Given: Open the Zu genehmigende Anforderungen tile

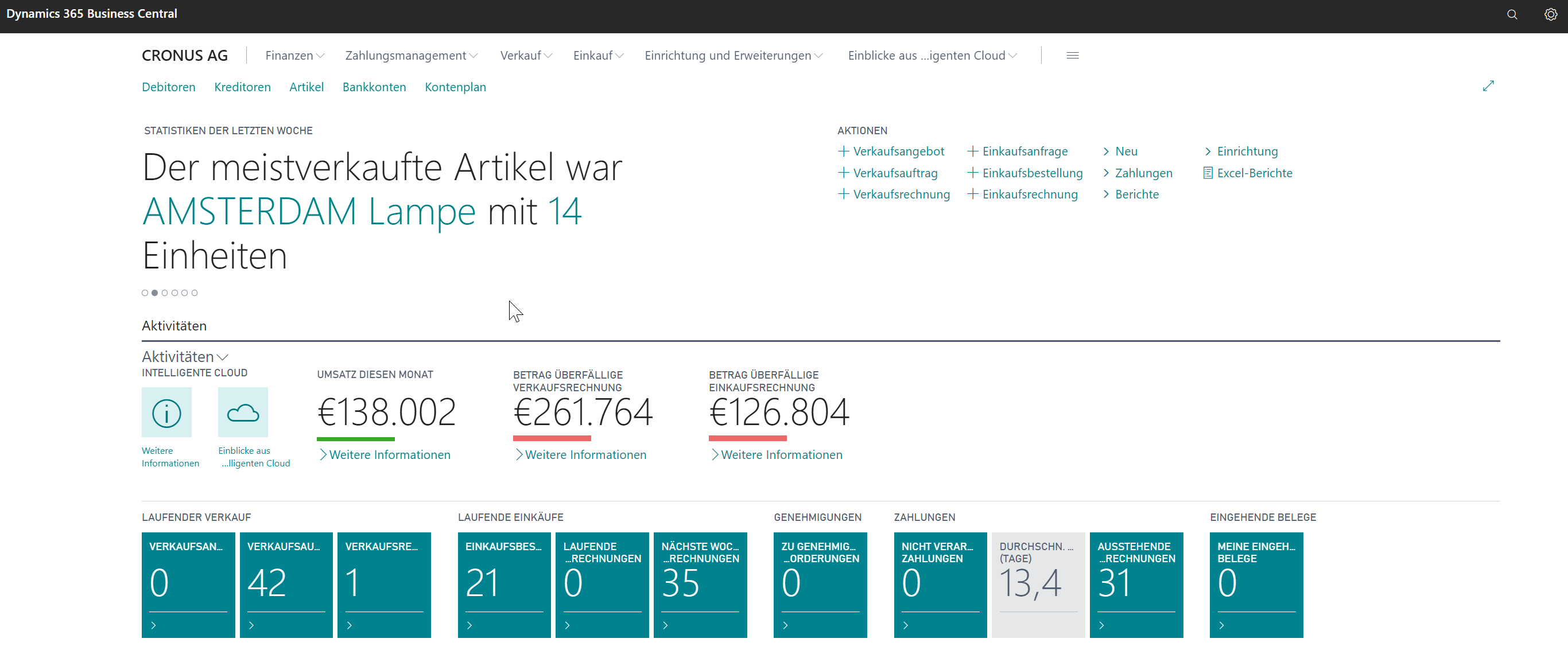Looking at the screenshot, I should point(820,585).
